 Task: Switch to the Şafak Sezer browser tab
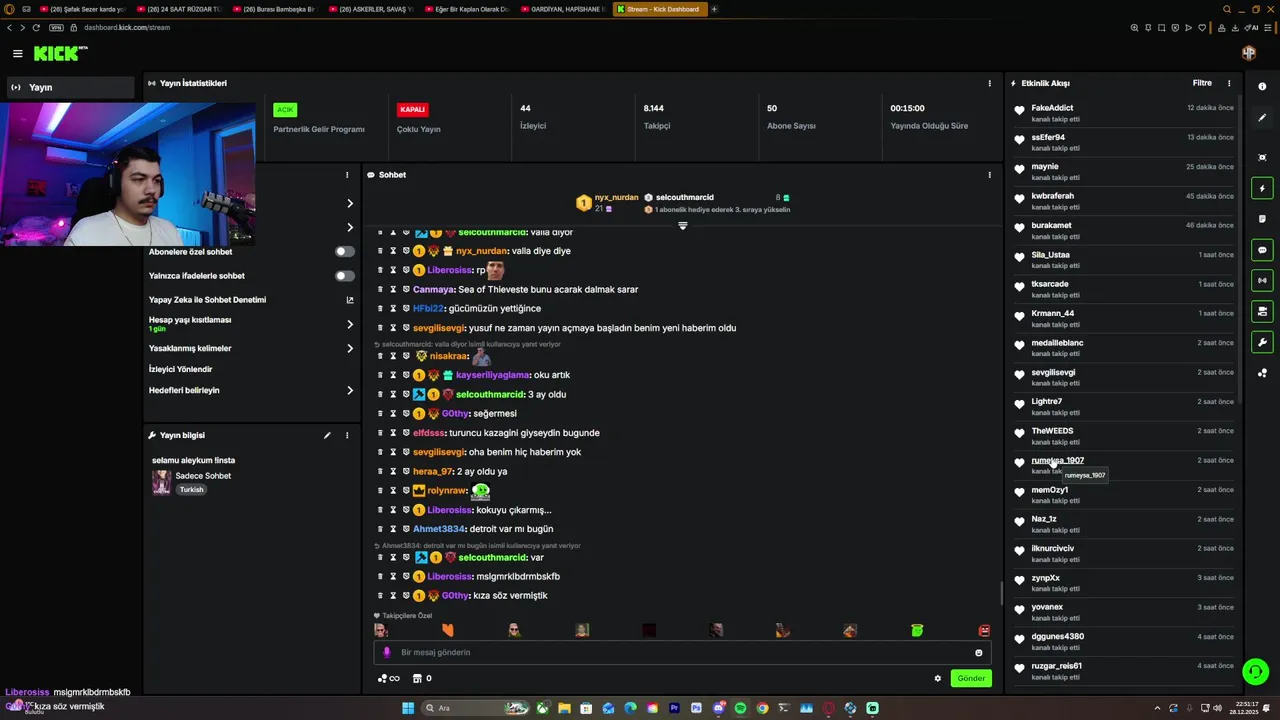point(83,9)
